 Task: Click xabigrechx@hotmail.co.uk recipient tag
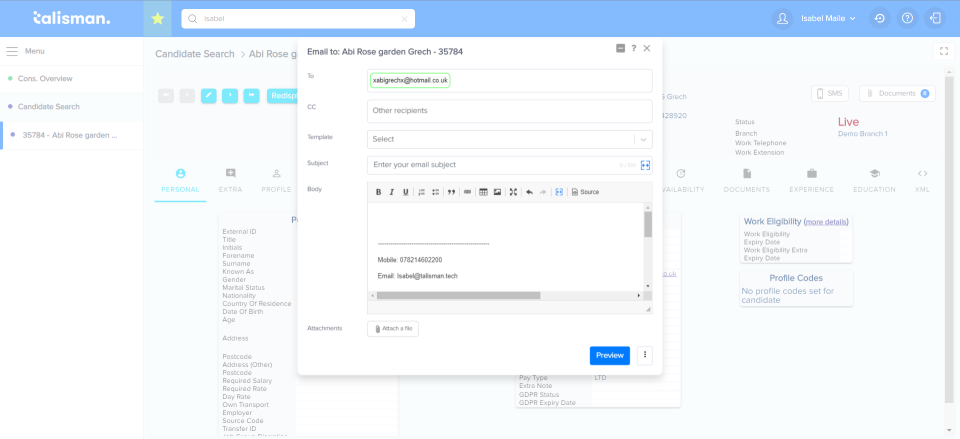pyautogui.click(x=410, y=80)
